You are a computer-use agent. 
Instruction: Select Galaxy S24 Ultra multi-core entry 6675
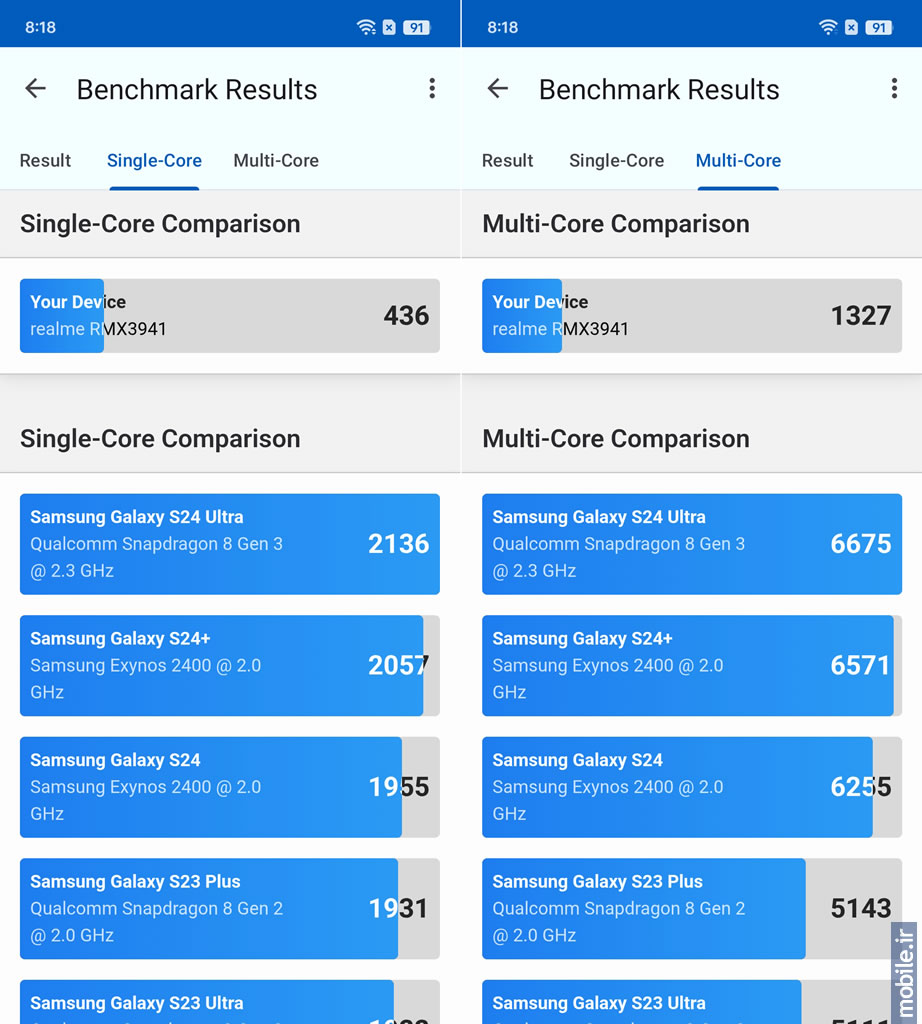tap(692, 544)
